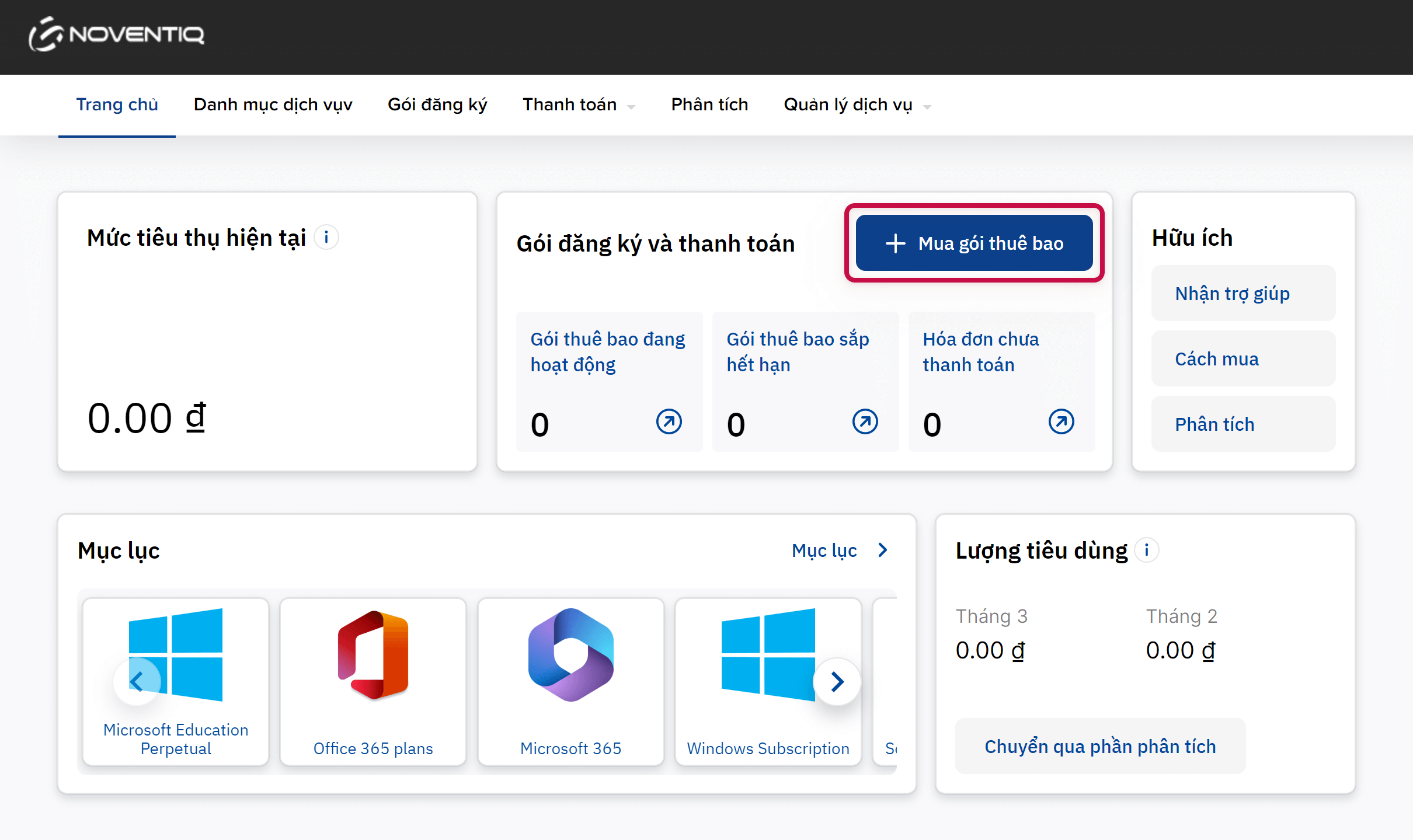Select the Office 365 plans catalog tile

(373, 681)
